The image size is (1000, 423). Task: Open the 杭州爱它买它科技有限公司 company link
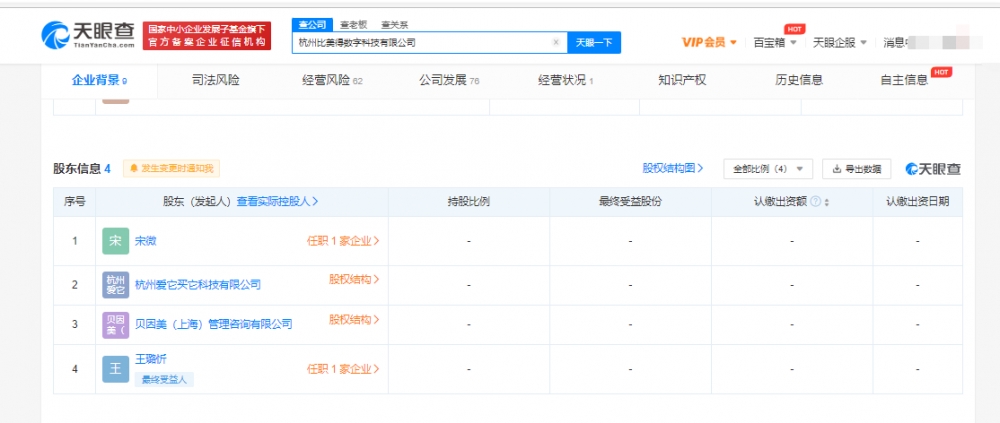198,285
